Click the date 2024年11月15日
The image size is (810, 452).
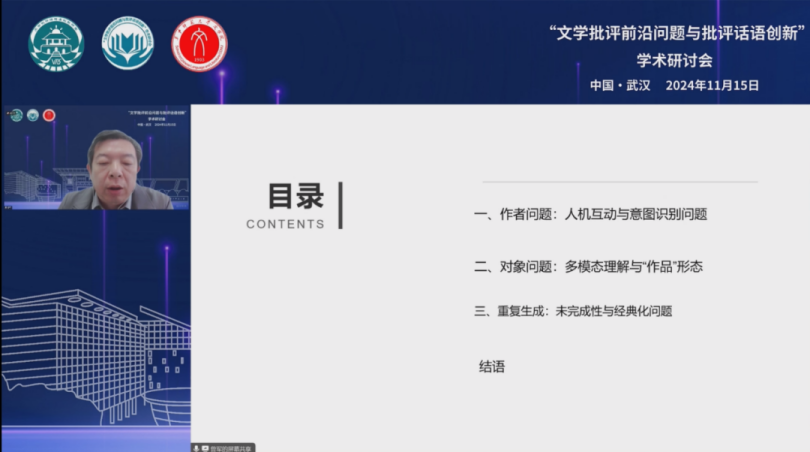click(x=712, y=85)
